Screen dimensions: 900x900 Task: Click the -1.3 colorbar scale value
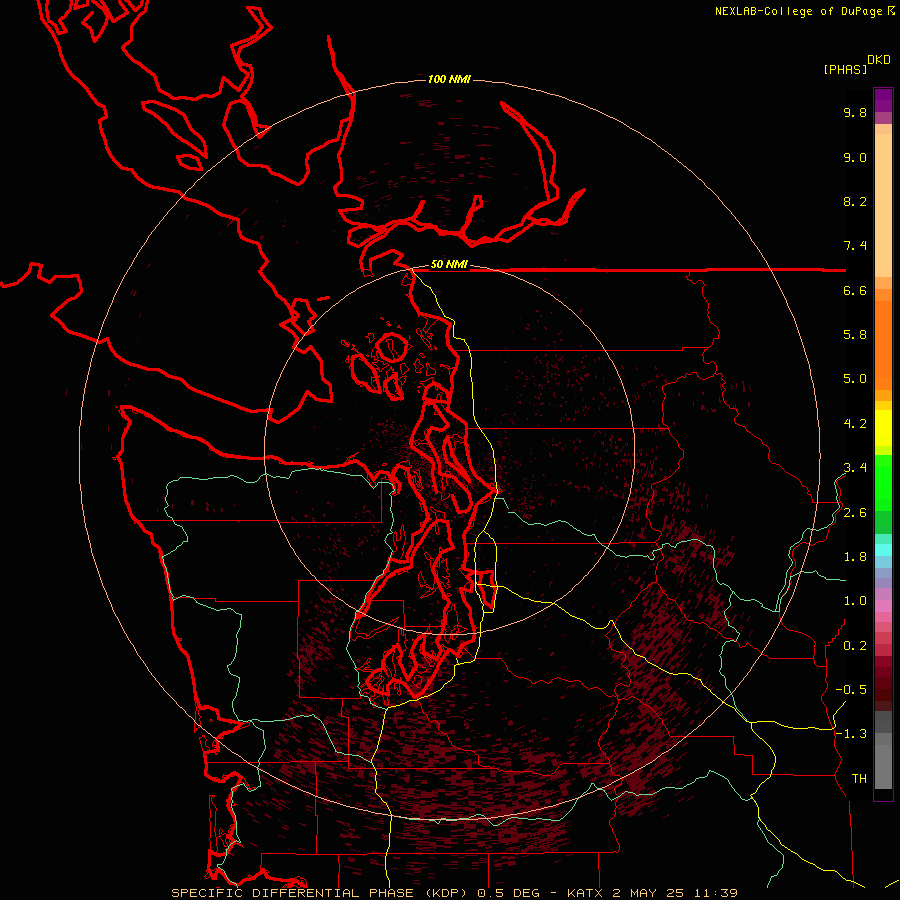(x=851, y=734)
